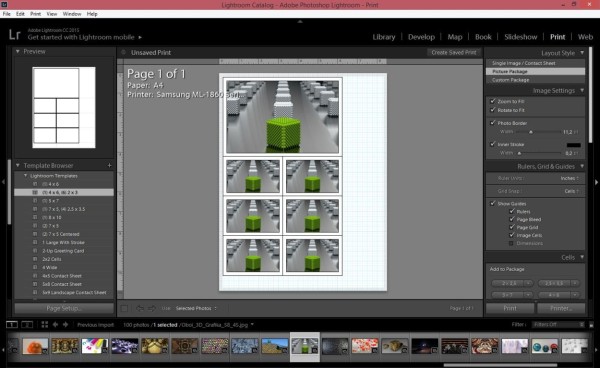Open the Ruler Units Inches dropdown

point(569,178)
